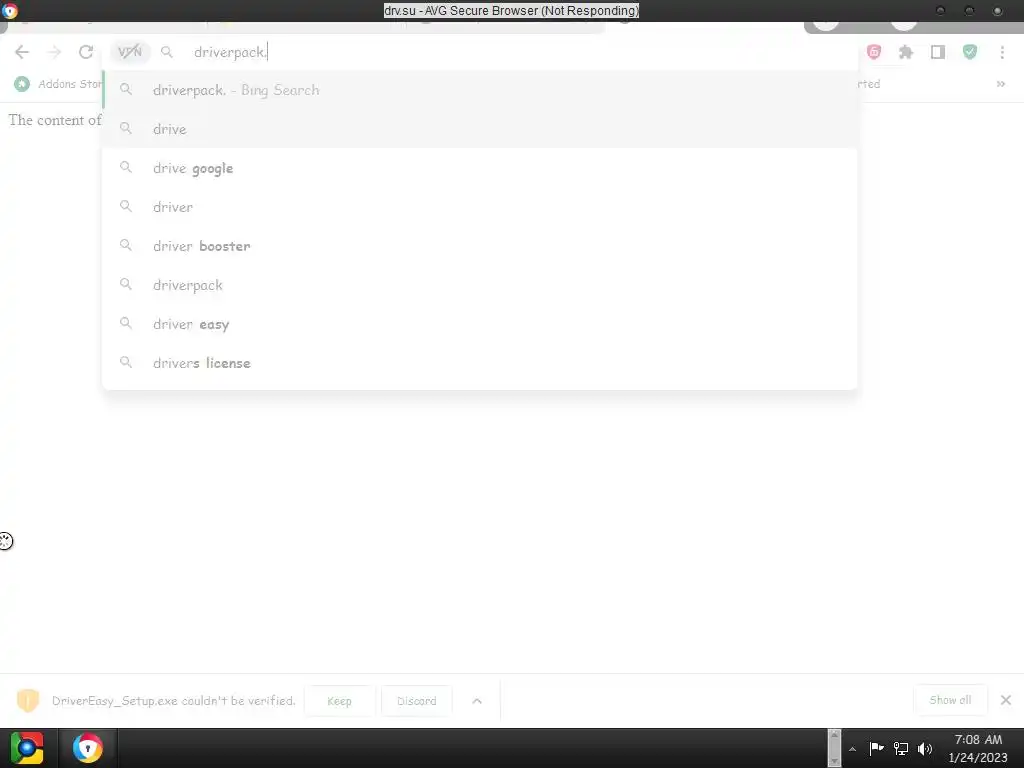Screen dimensions: 1024x768
Task: Click the network tray icon
Action: coord(901,748)
